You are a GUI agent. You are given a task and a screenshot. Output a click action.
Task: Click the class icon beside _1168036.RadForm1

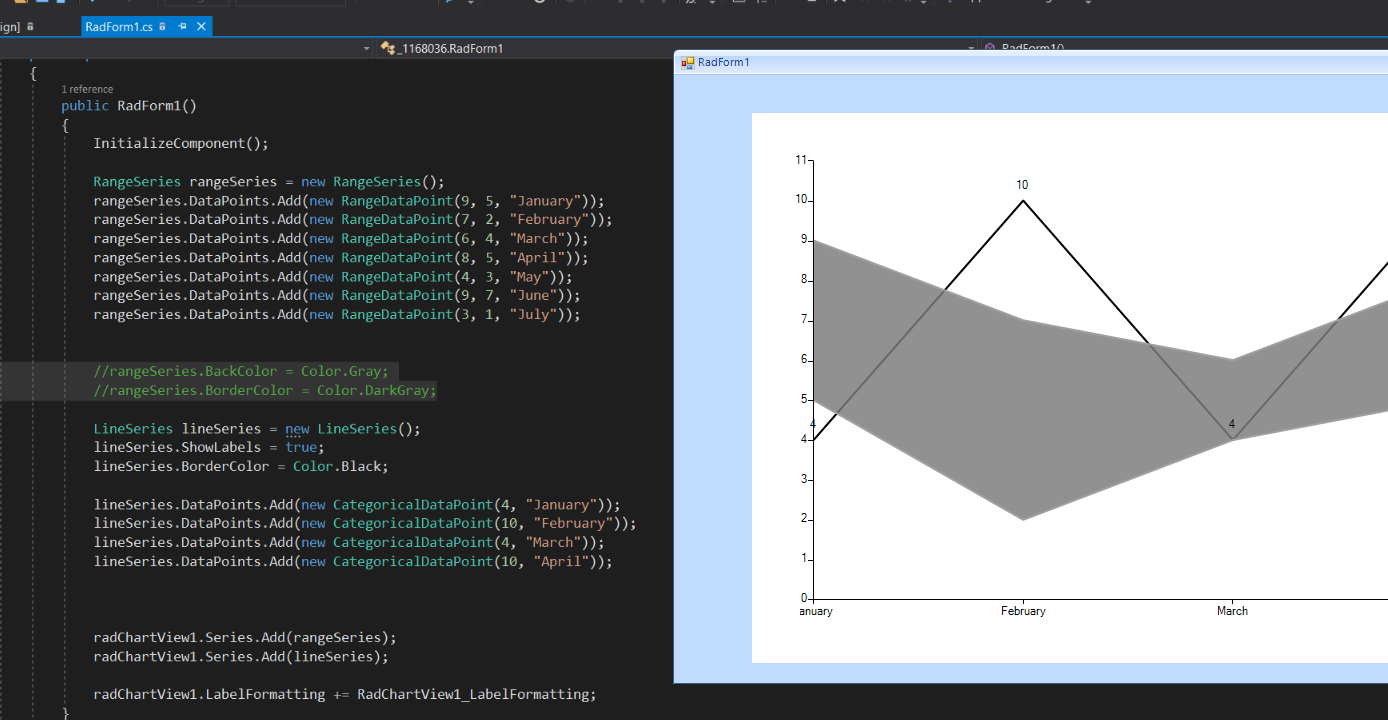(387, 48)
